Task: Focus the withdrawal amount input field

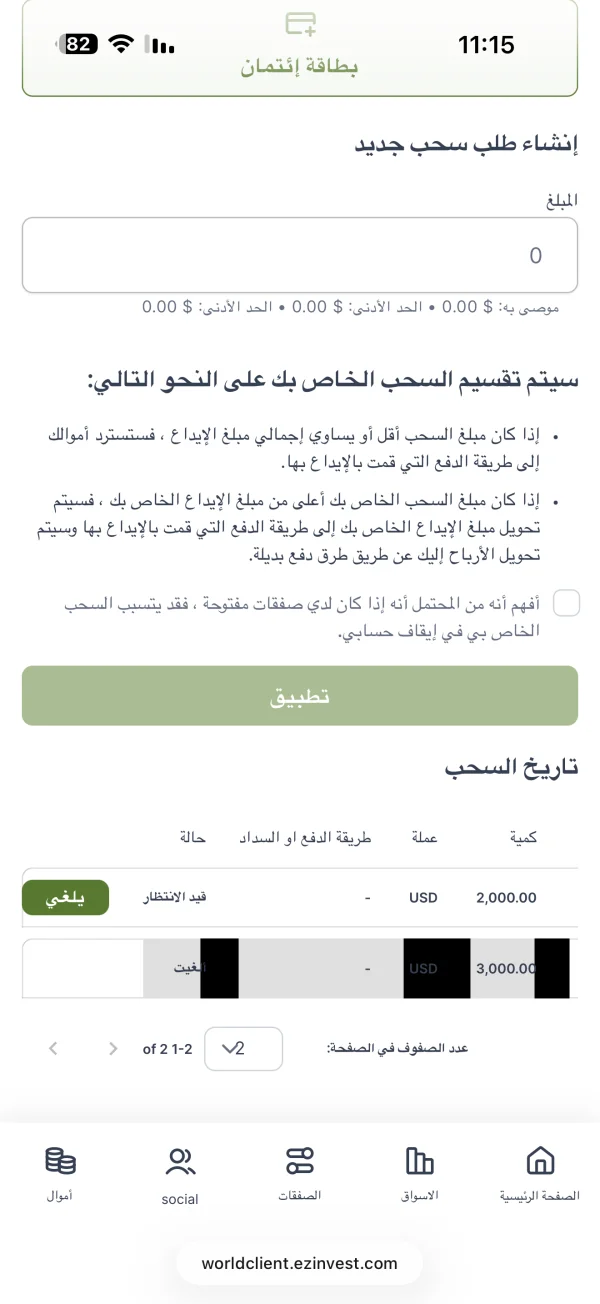Action: [x=300, y=255]
